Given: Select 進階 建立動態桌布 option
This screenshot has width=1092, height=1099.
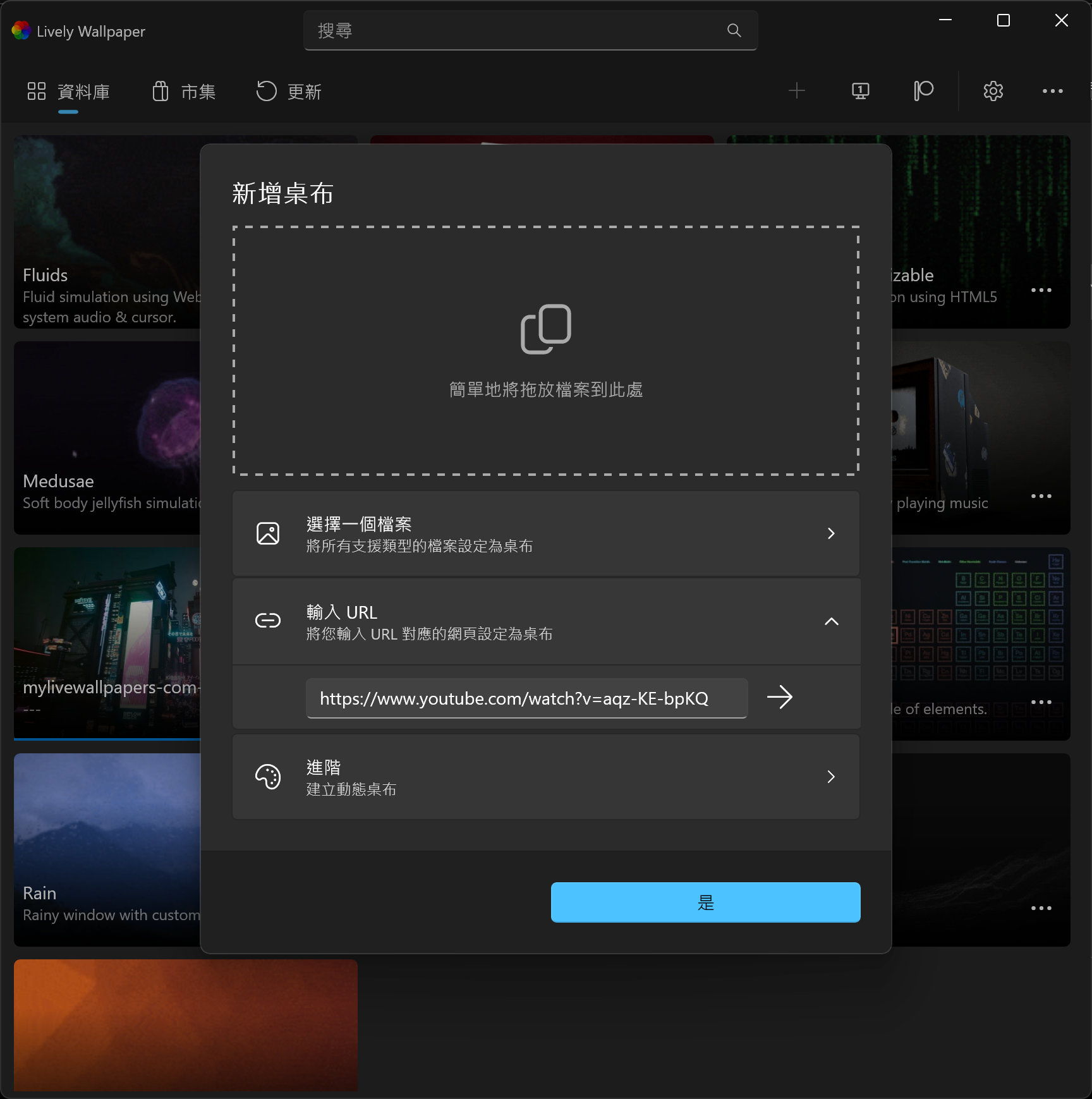Looking at the screenshot, I should tap(546, 777).
